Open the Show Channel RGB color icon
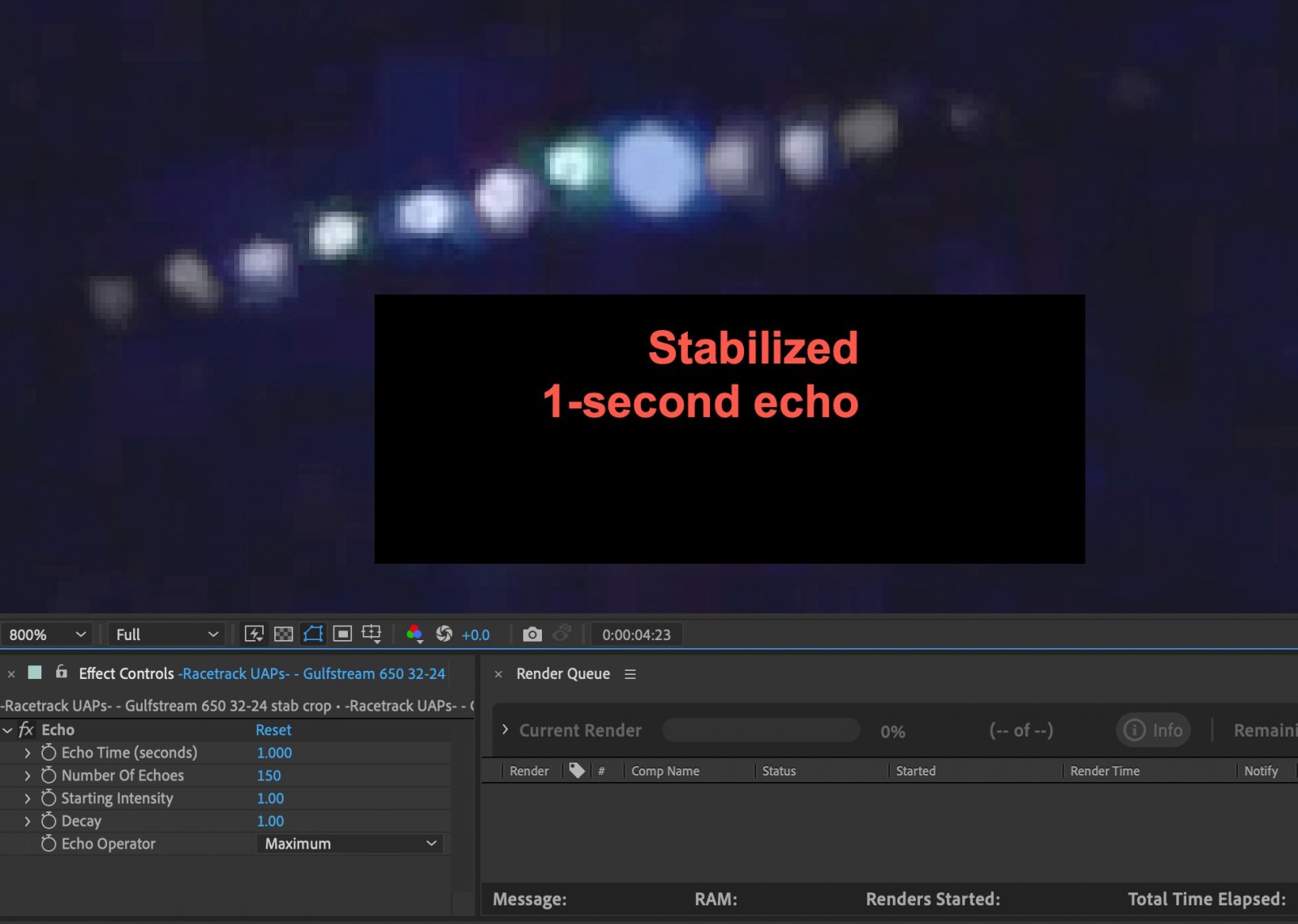This screenshot has height=924, width=1298. (x=415, y=634)
